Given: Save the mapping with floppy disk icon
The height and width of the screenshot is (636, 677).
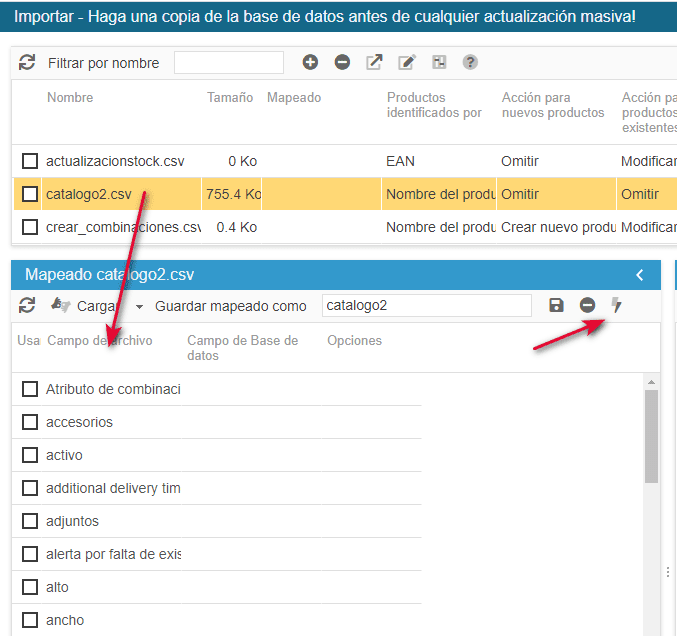Looking at the screenshot, I should point(557,305).
